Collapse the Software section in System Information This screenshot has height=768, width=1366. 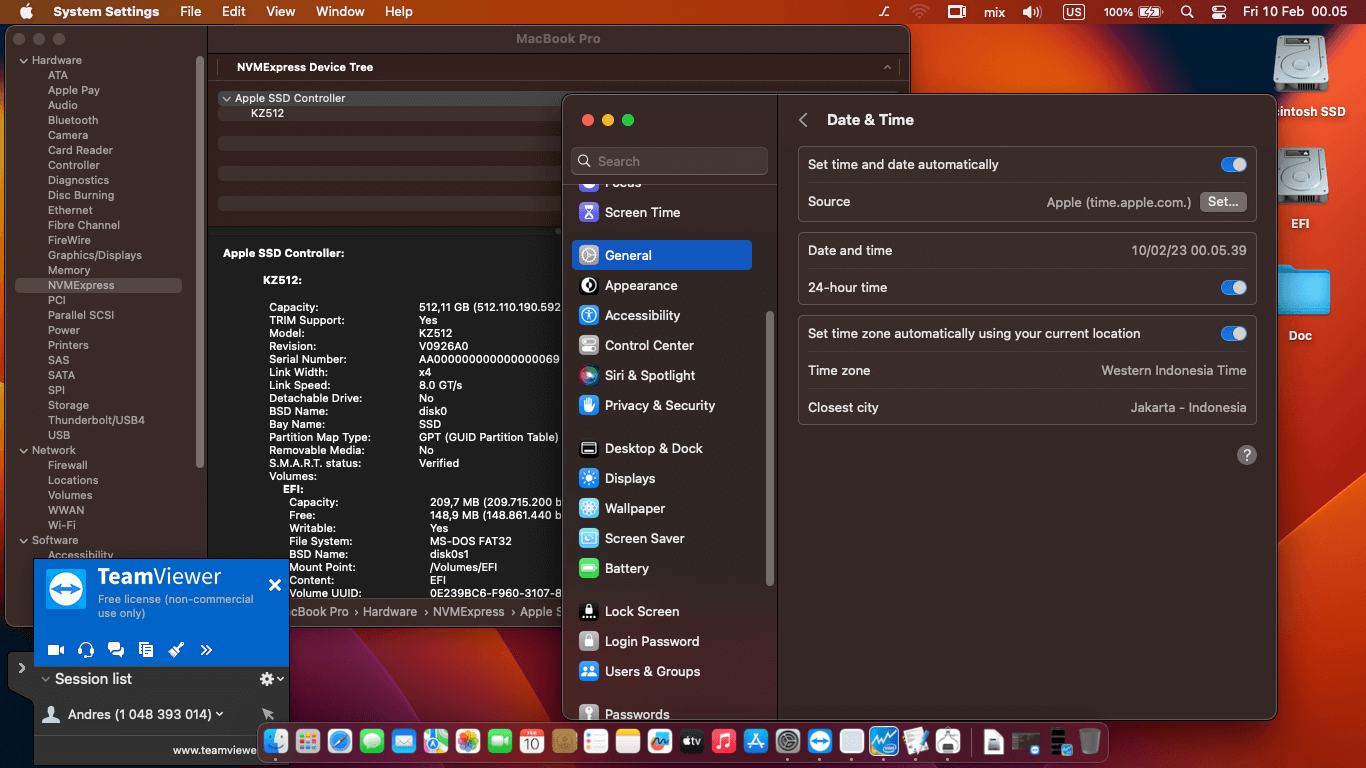23,540
